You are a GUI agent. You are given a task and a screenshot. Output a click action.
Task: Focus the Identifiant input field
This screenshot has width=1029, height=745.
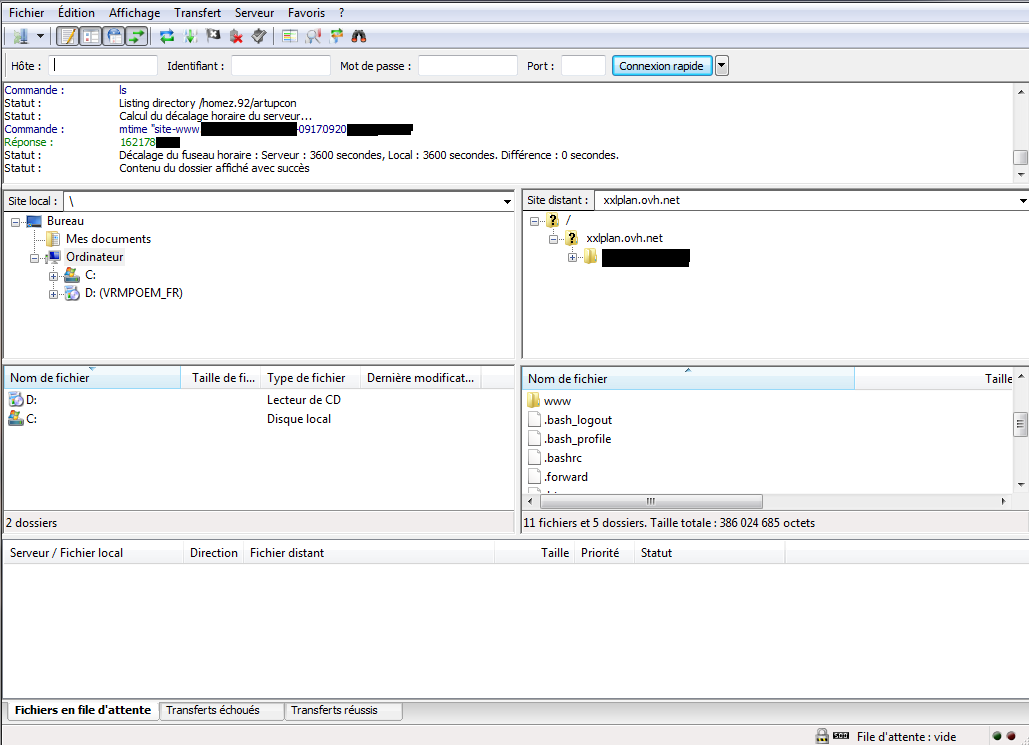pos(280,66)
